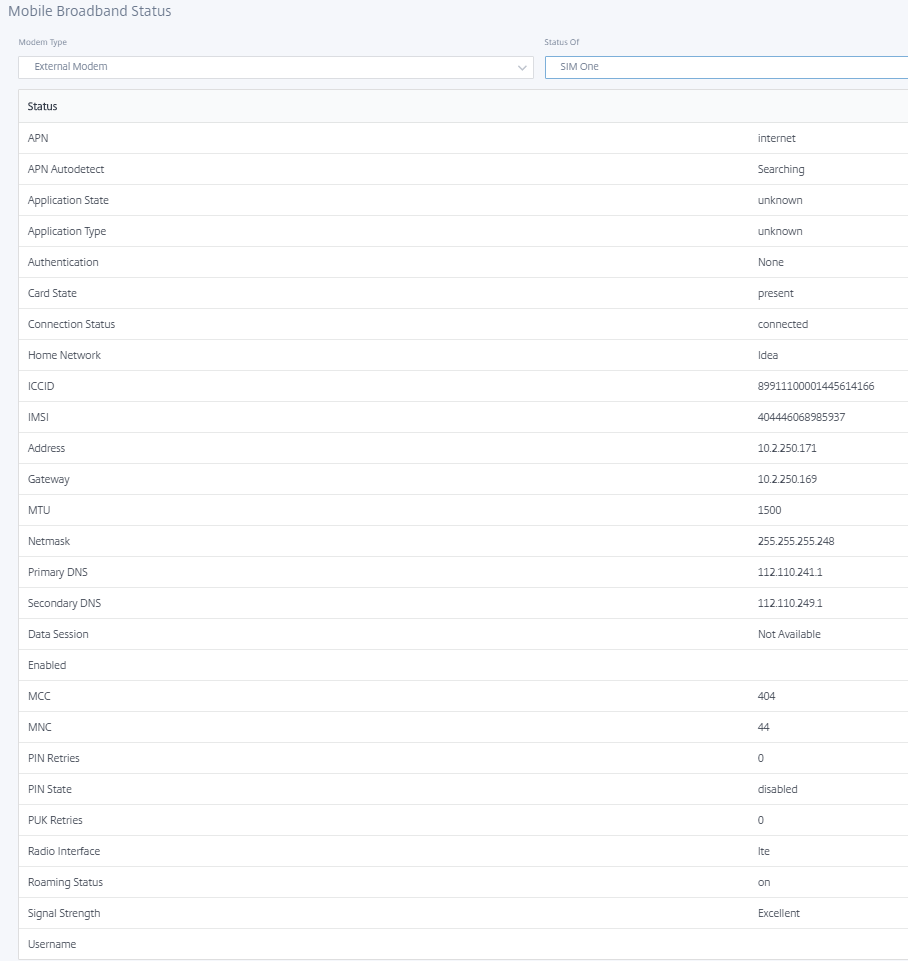Screen dimensions: 908x961
Task: Click the Home Network value 'Idea'
Action: (768, 355)
